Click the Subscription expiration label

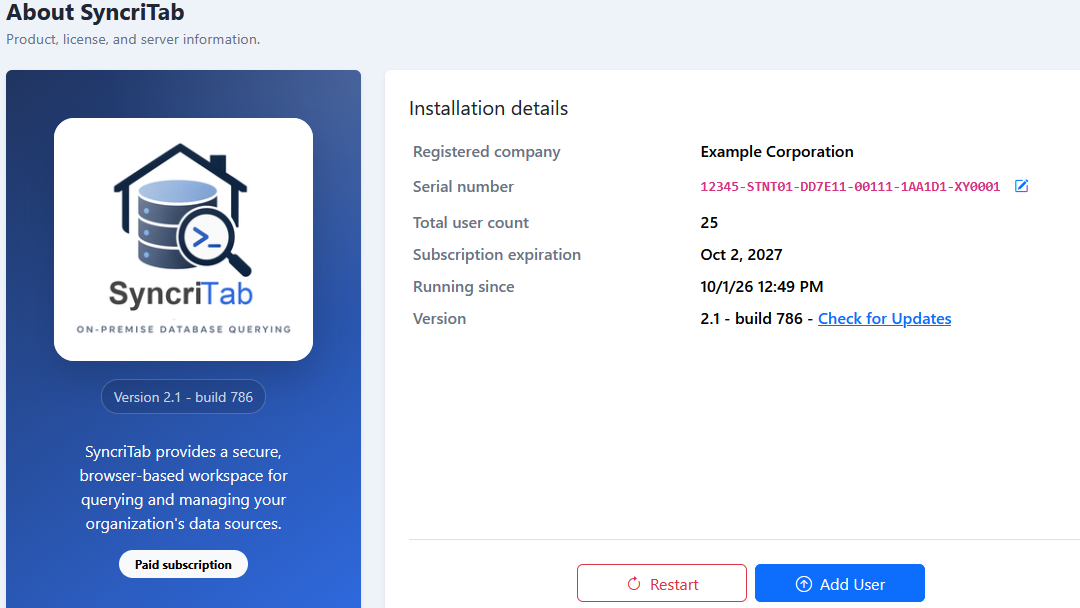pyautogui.click(x=497, y=255)
